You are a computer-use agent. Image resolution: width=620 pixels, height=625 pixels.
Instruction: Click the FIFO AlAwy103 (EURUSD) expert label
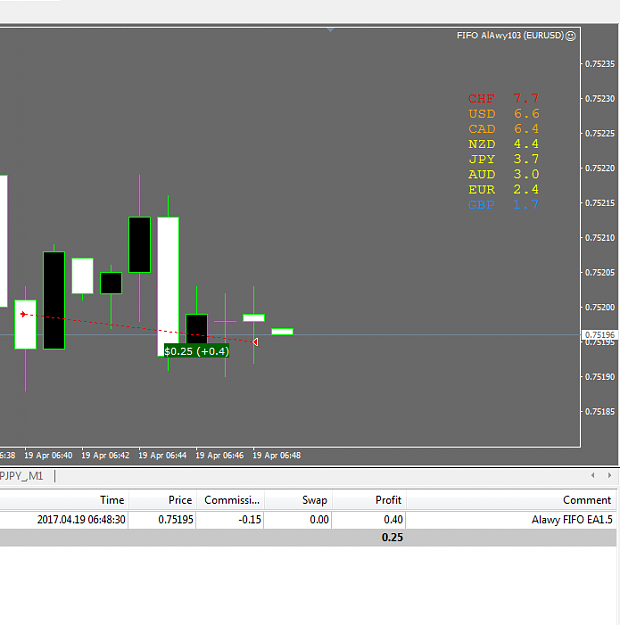510,35
